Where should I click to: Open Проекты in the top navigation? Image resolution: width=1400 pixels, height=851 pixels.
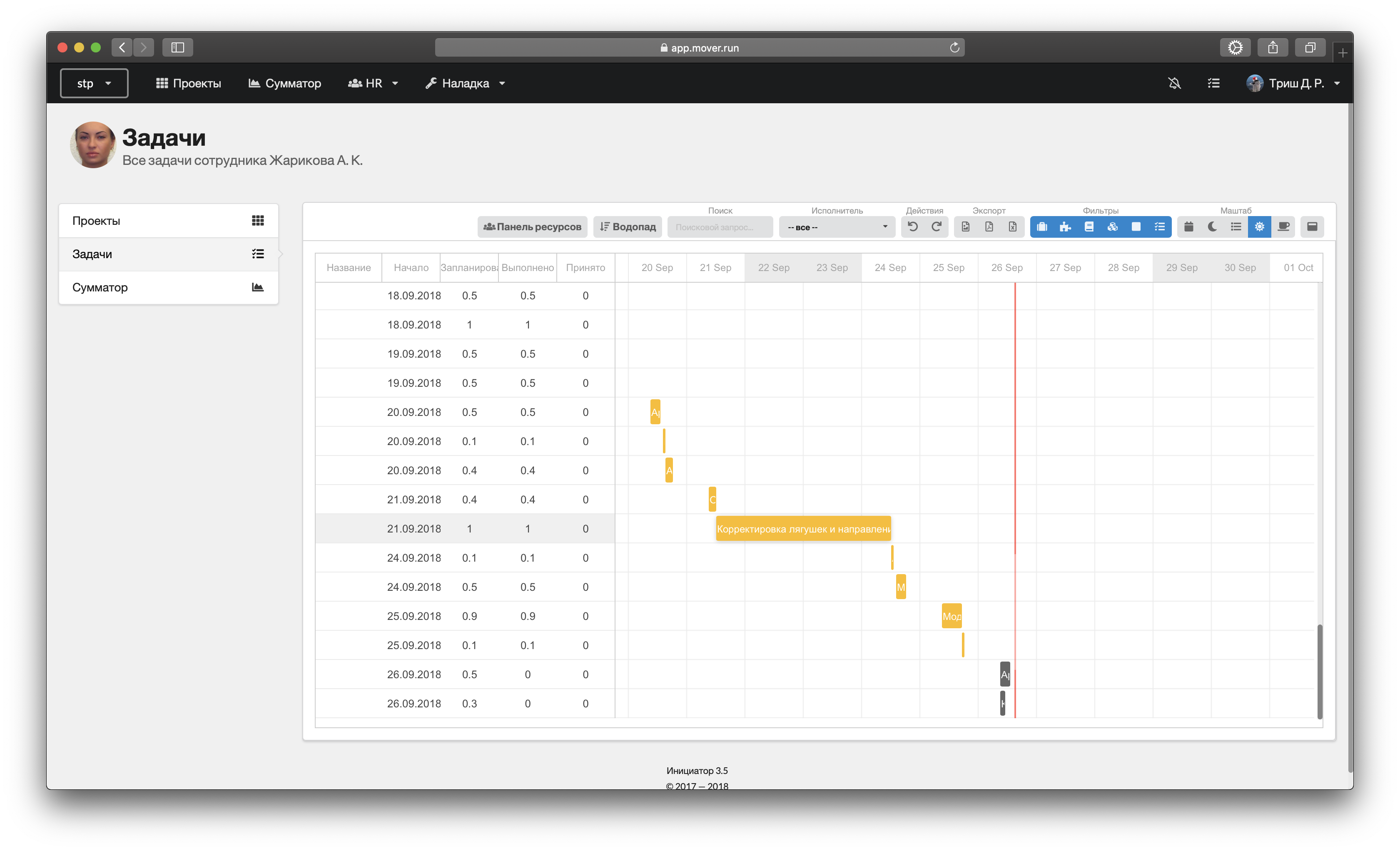tap(189, 84)
